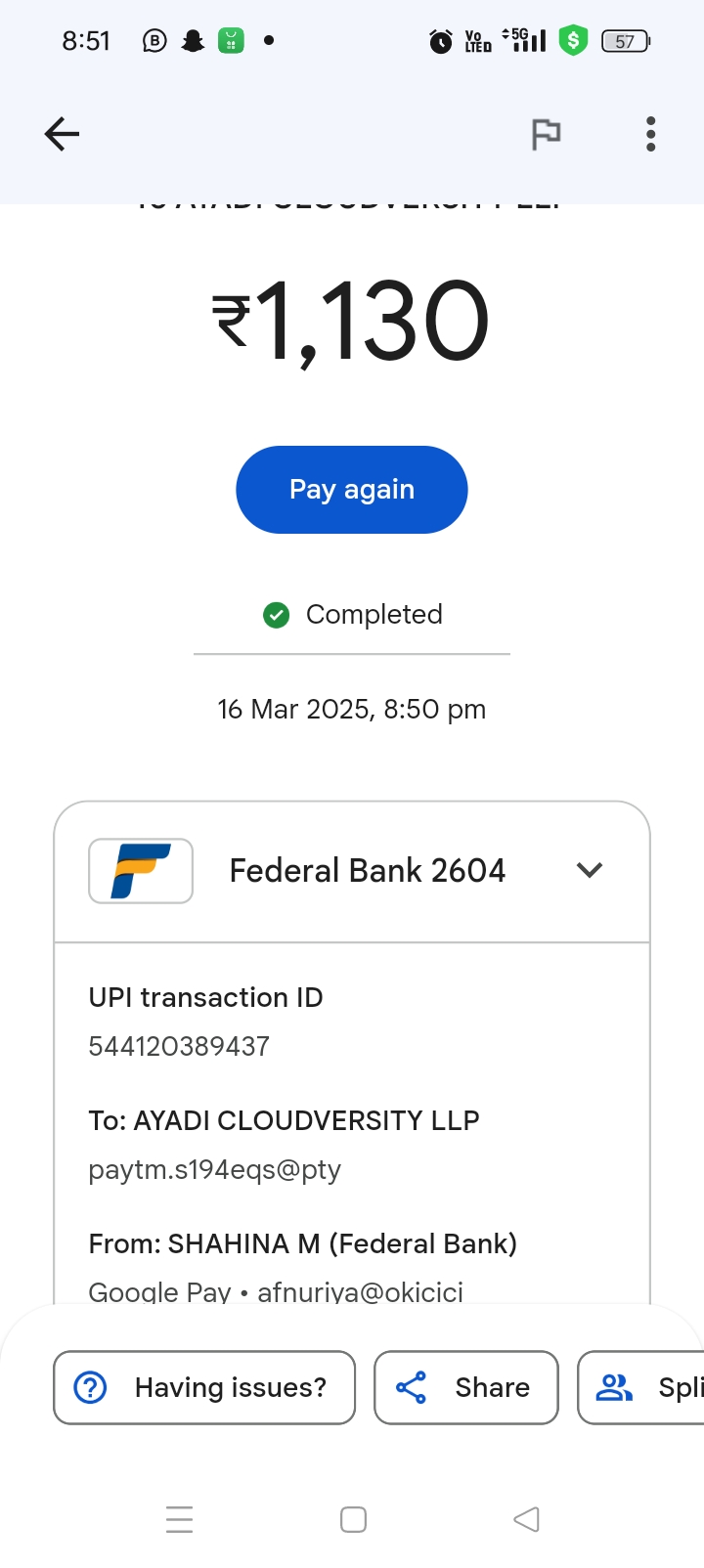Screen dimensions: 704x1568
Task: Expand the Federal Bank 2604 chevron
Action: (x=590, y=870)
